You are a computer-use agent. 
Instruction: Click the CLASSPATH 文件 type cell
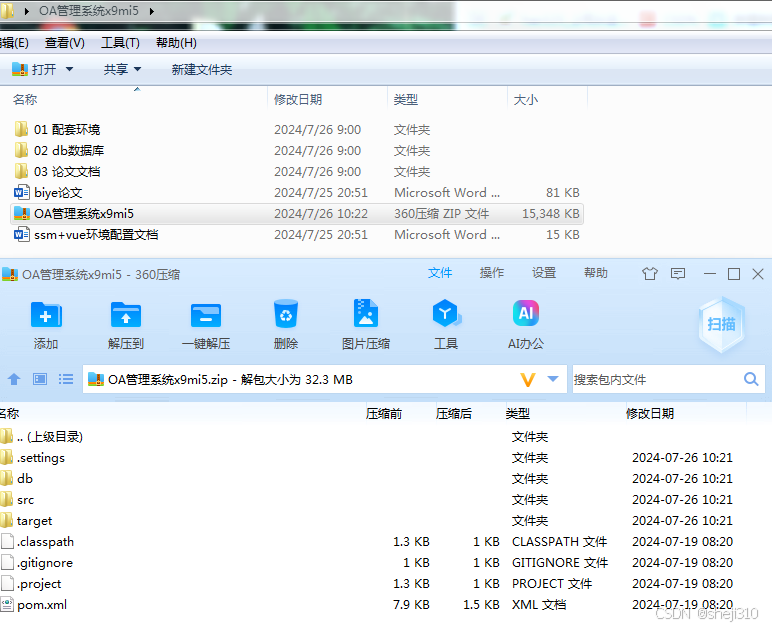pos(559,541)
